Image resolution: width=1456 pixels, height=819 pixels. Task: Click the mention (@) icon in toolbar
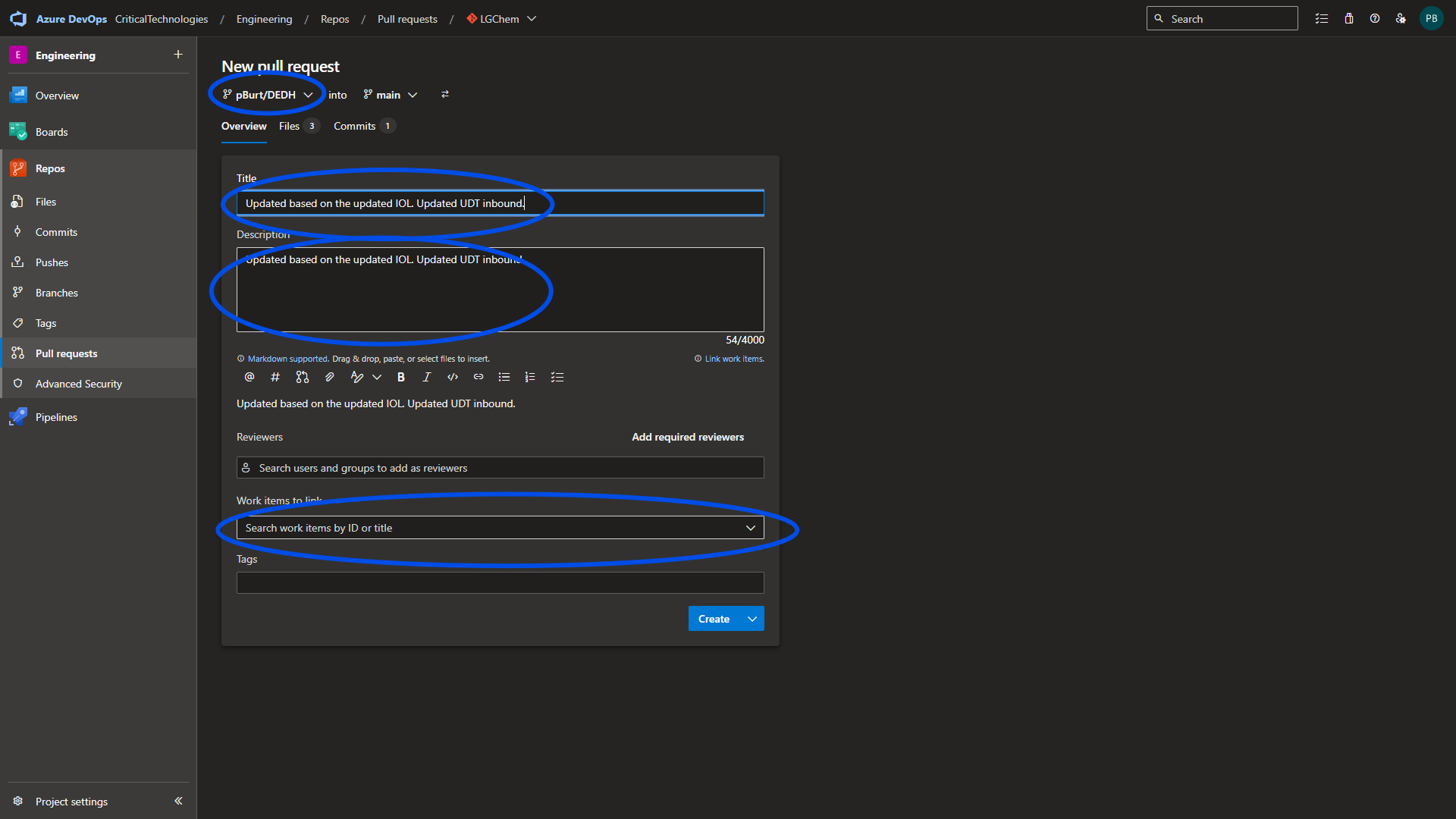[x=249, y=377]
